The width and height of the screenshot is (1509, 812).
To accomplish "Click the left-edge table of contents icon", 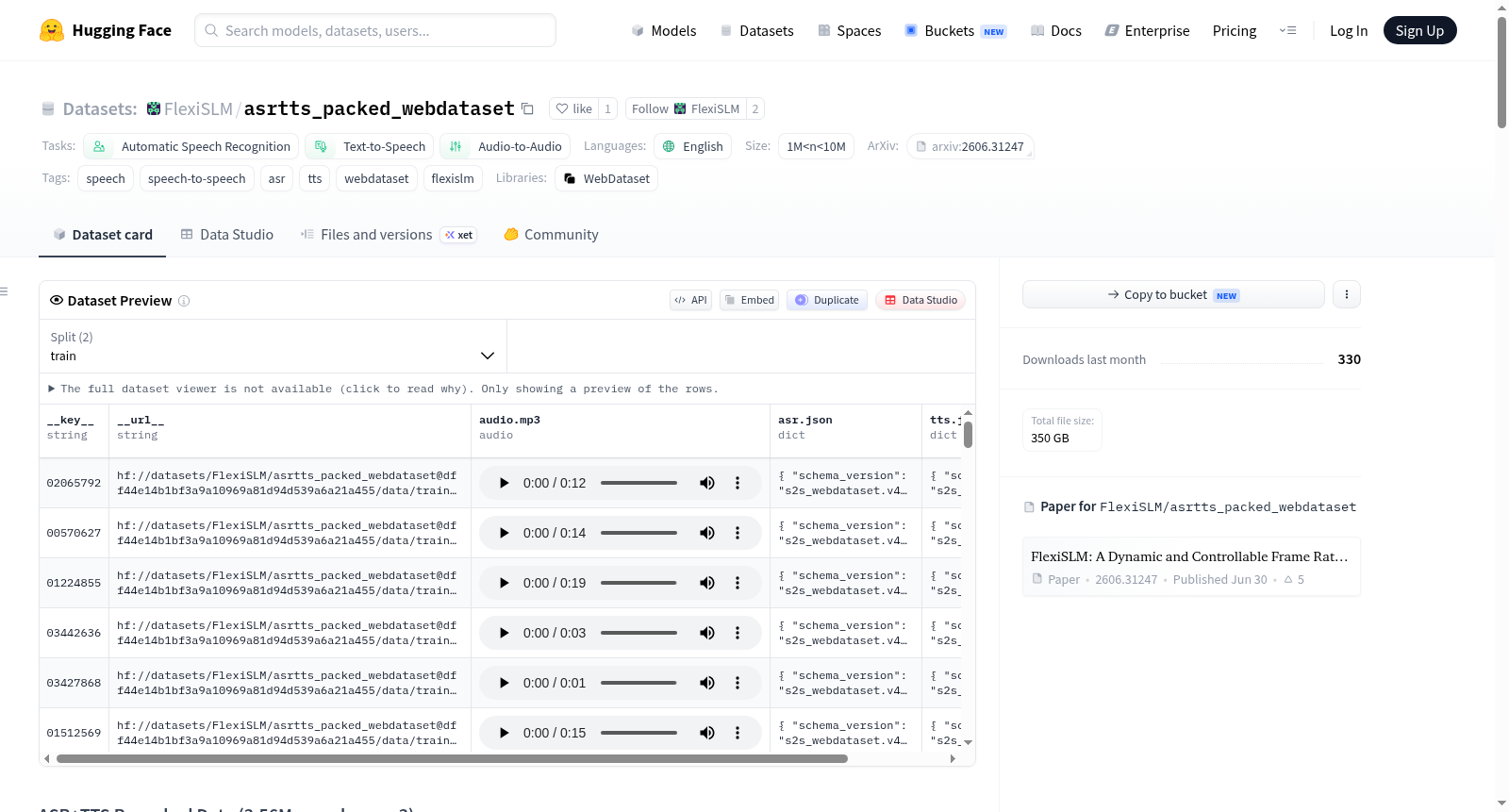I will tap(5, 291).
